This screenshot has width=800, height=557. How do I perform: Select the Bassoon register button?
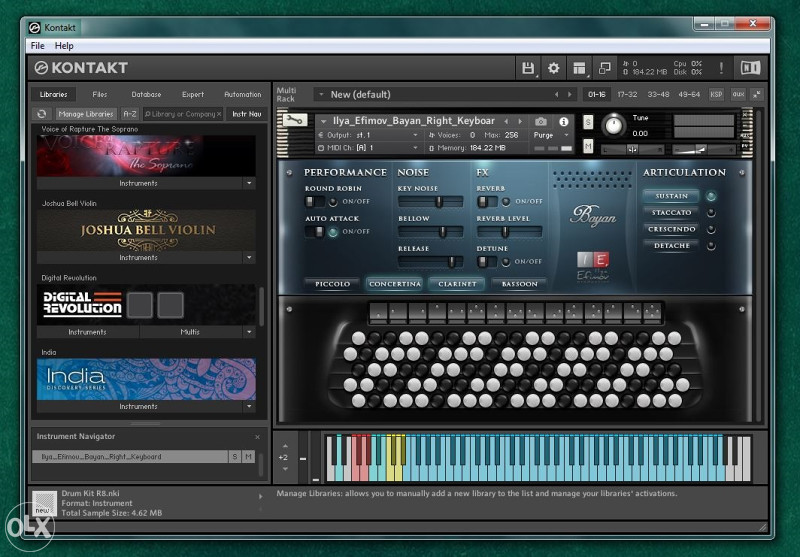tap(520, 284)
